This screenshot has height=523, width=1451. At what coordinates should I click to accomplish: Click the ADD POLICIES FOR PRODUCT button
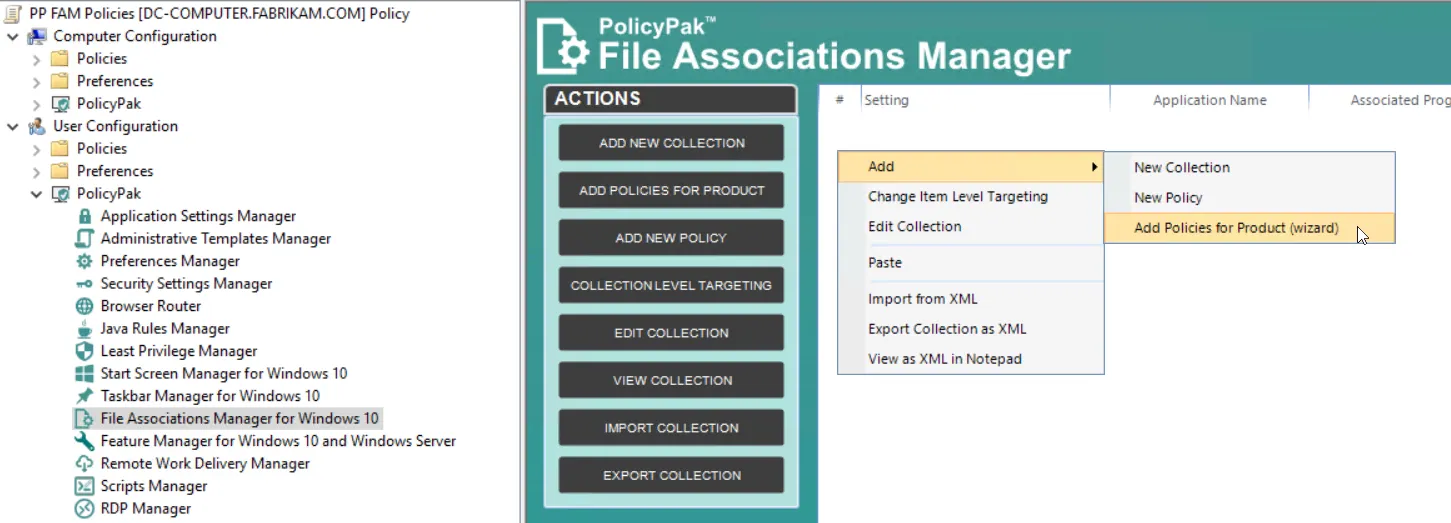point(671,190)
